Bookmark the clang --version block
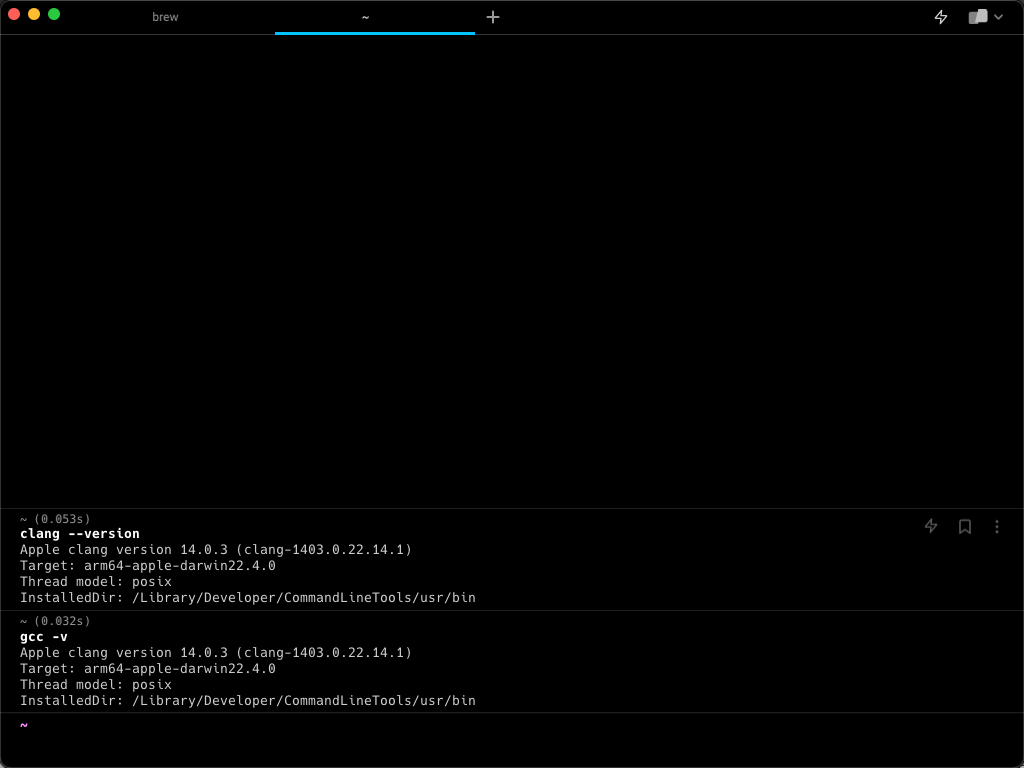Viewport: 1024px width, 768px height. point(965,526)
